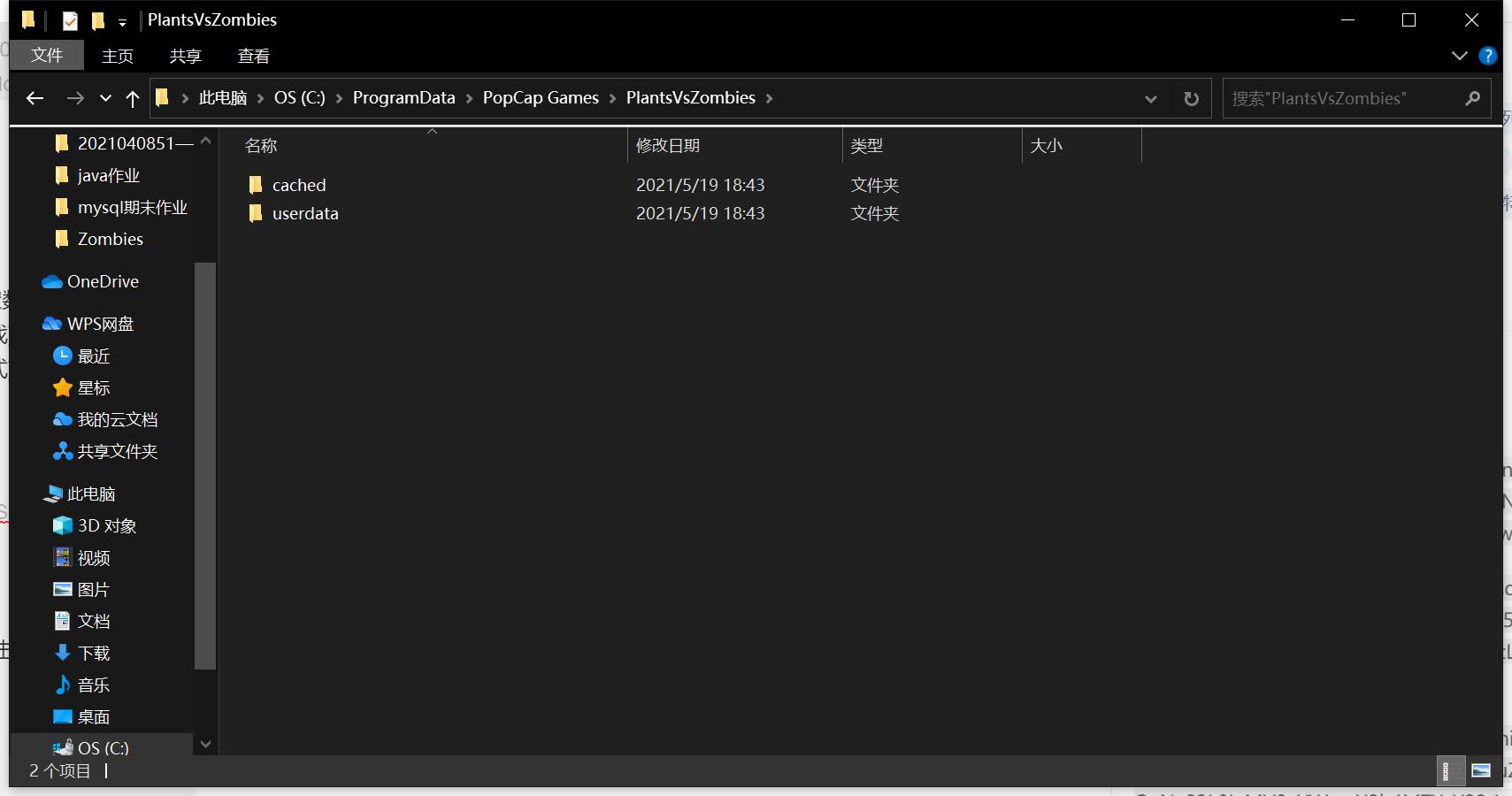Expand chevron after ProgramData breadcrumb
Viewport: 1512px width, 796px height.
469,98
